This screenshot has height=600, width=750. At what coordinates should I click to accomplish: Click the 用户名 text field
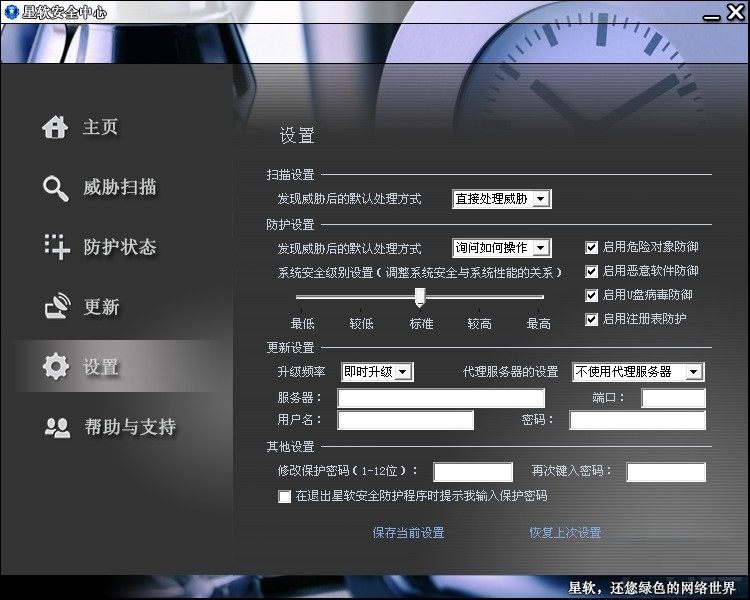pos(406,420)
